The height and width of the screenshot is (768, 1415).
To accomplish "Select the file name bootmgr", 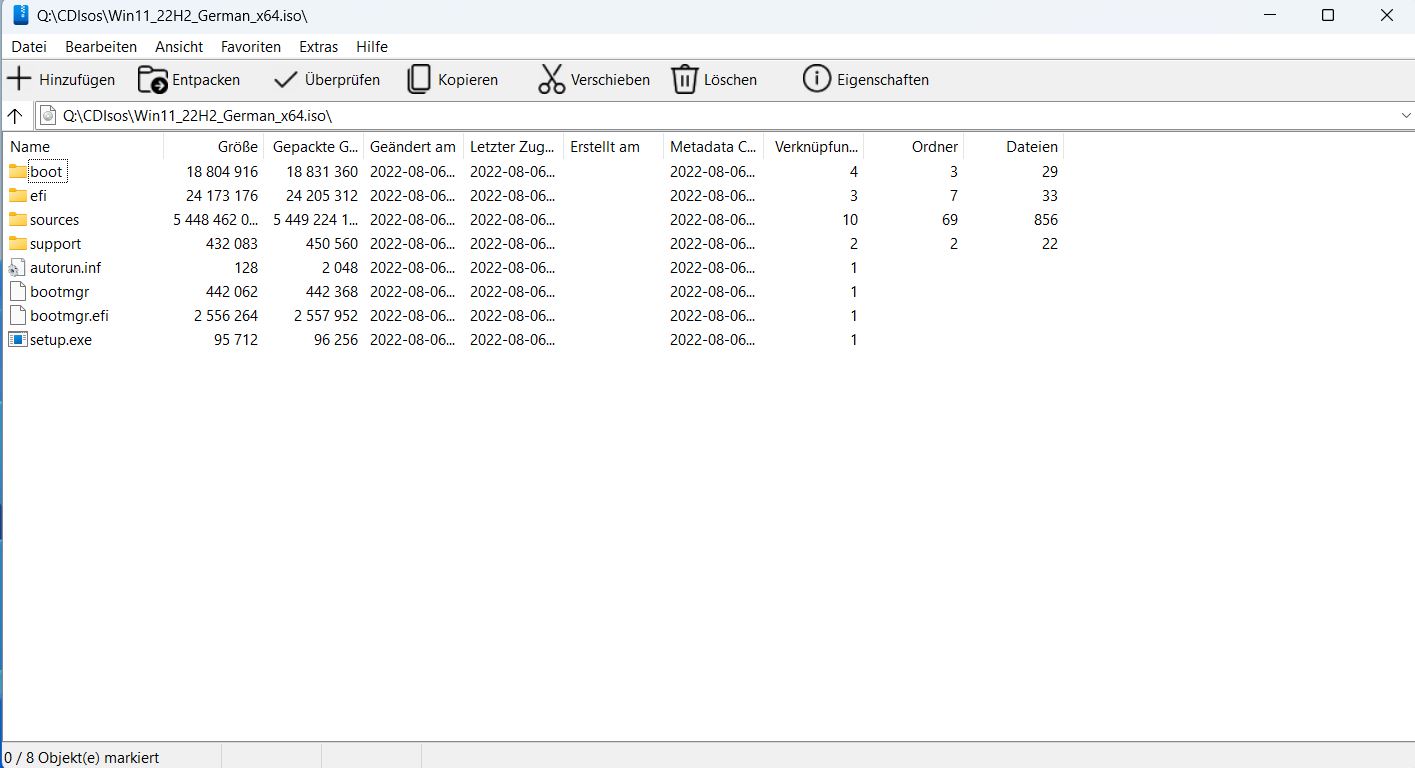I will pos(60,291).
